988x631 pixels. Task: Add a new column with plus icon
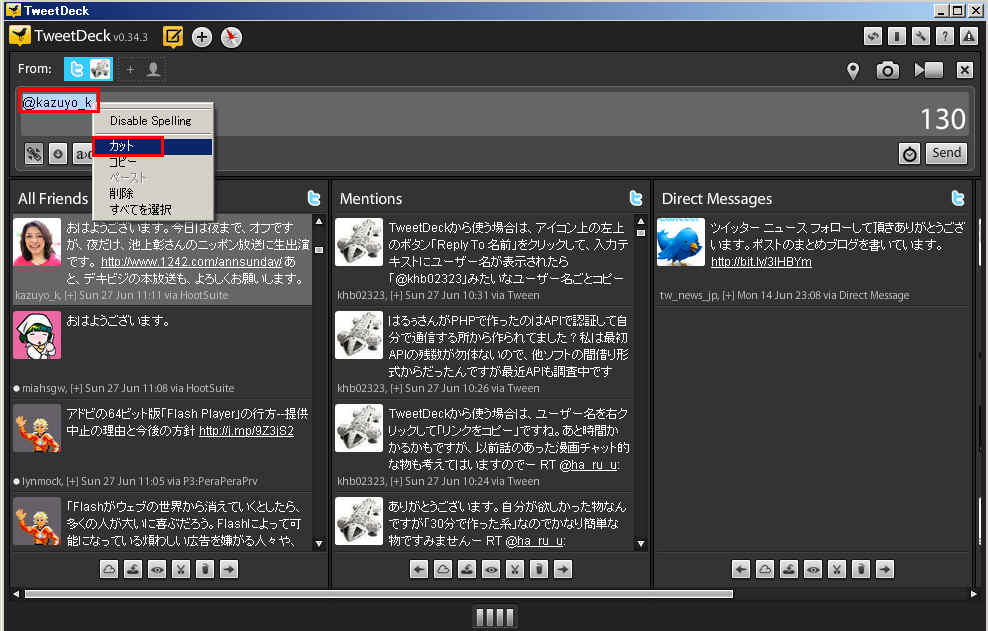click(202, 37)
